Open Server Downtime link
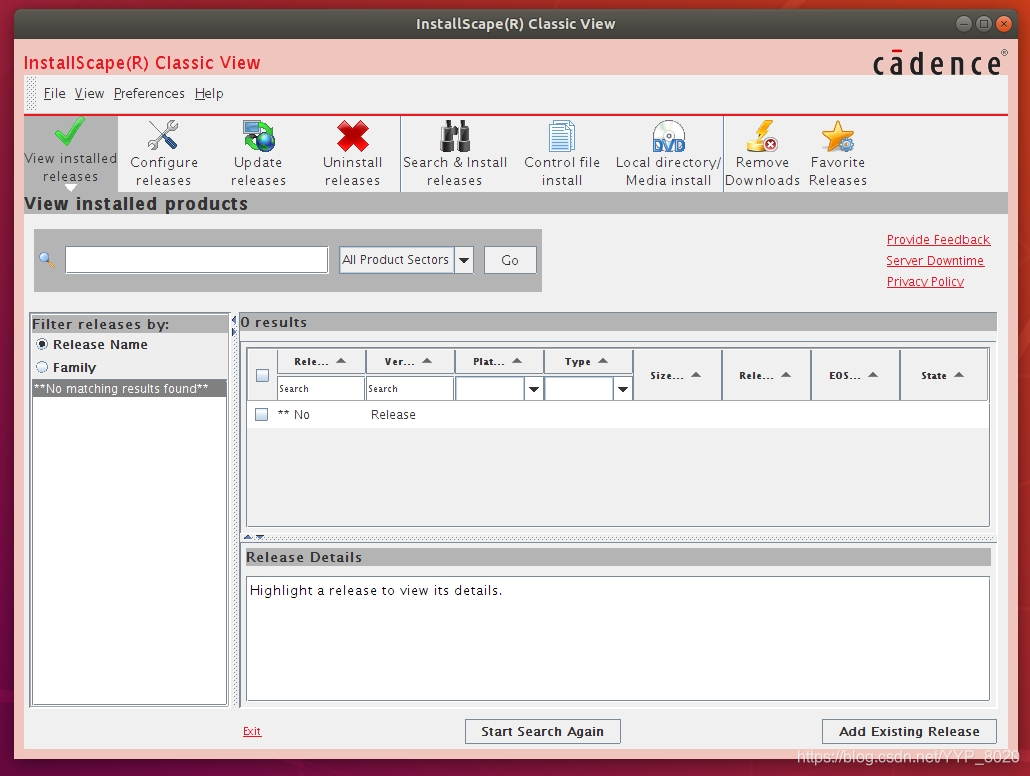Viewport: 1030px width, 776px height. [935, 260]
